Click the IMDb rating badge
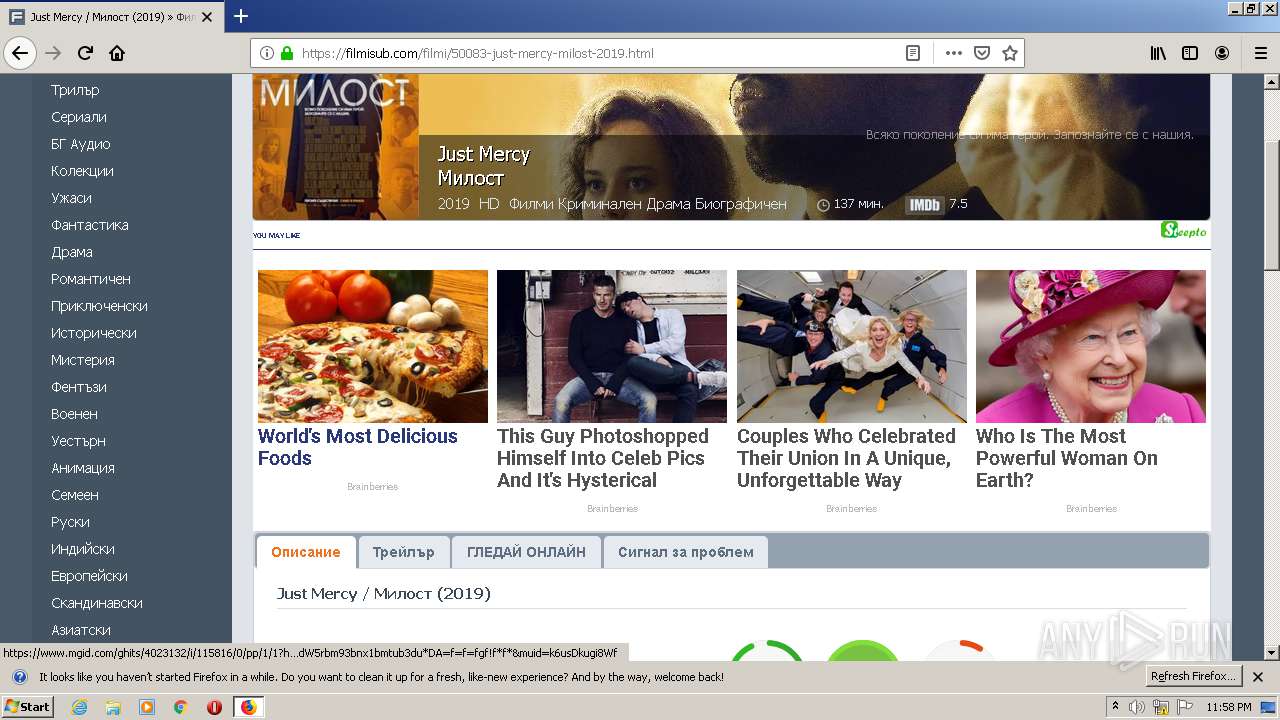Screen dimensions: 1280x720 tap(925, 204)
